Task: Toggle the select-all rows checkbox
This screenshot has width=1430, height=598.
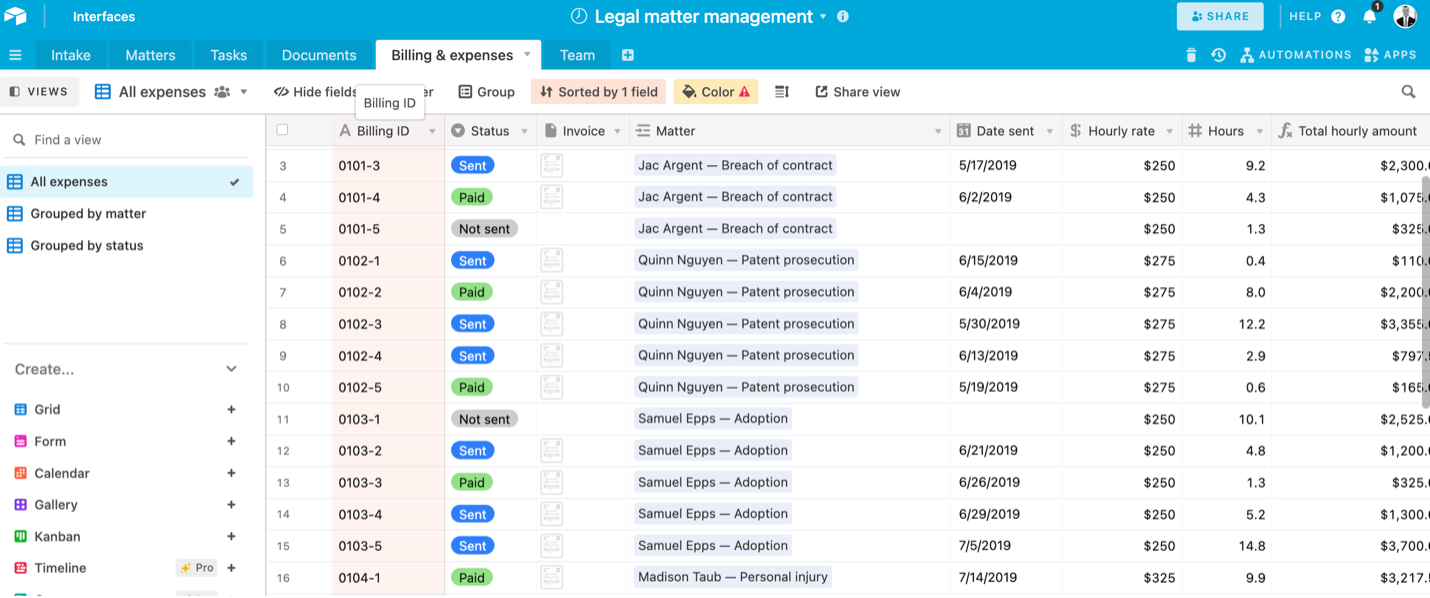Action: [282, 130]
